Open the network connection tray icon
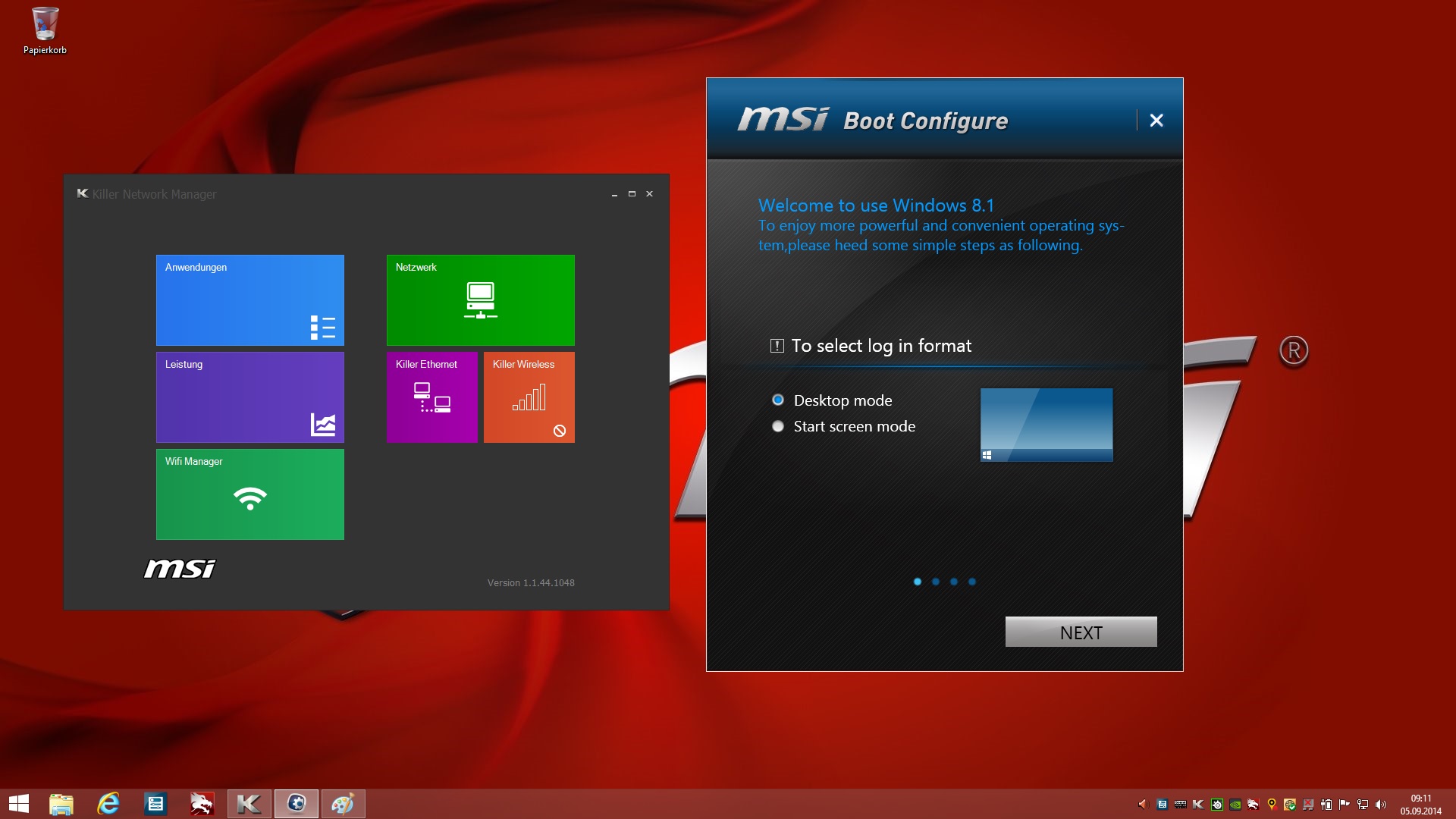Image resolution: width=1456 pixels, height=819 pixels. click(x=1363, y=805)
